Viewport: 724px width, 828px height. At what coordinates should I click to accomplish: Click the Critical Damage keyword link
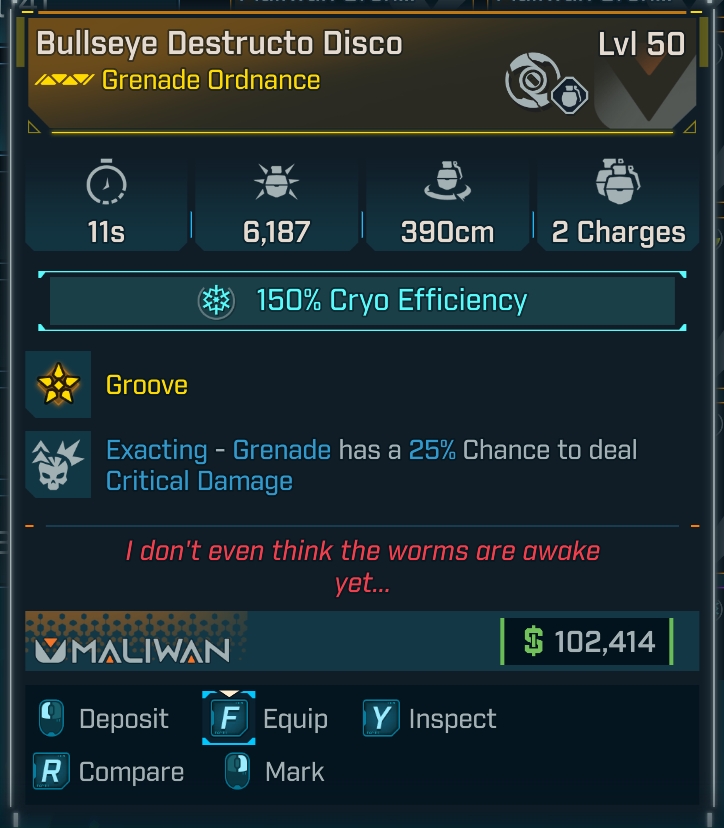[199, 481]
